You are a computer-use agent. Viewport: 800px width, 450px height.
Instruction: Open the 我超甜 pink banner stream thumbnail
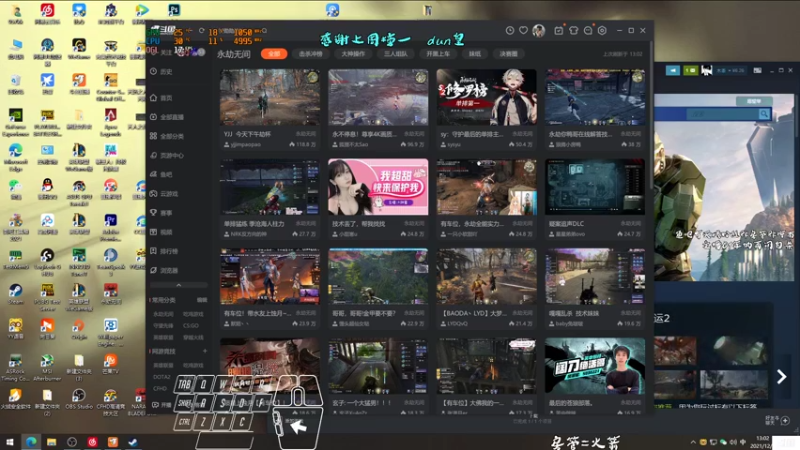378,187
